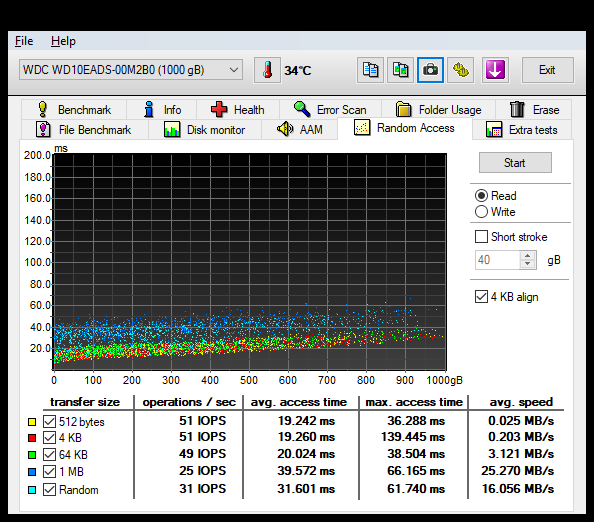This screenshot has width=594, height=522.
Task: Open the Help menu
Action: coord(63,41)
